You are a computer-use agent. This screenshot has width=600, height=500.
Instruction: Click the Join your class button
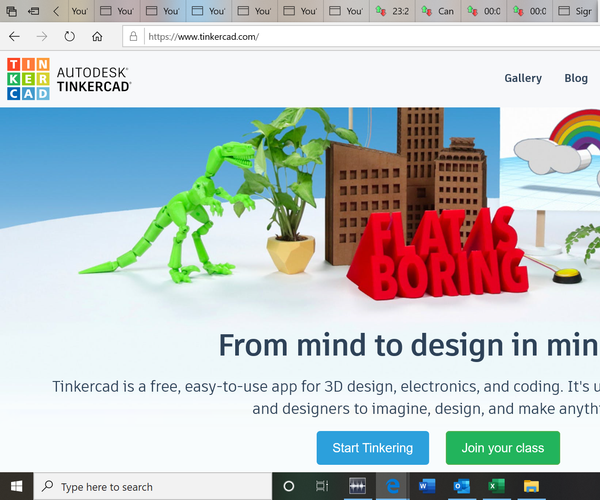coord(503,448)
